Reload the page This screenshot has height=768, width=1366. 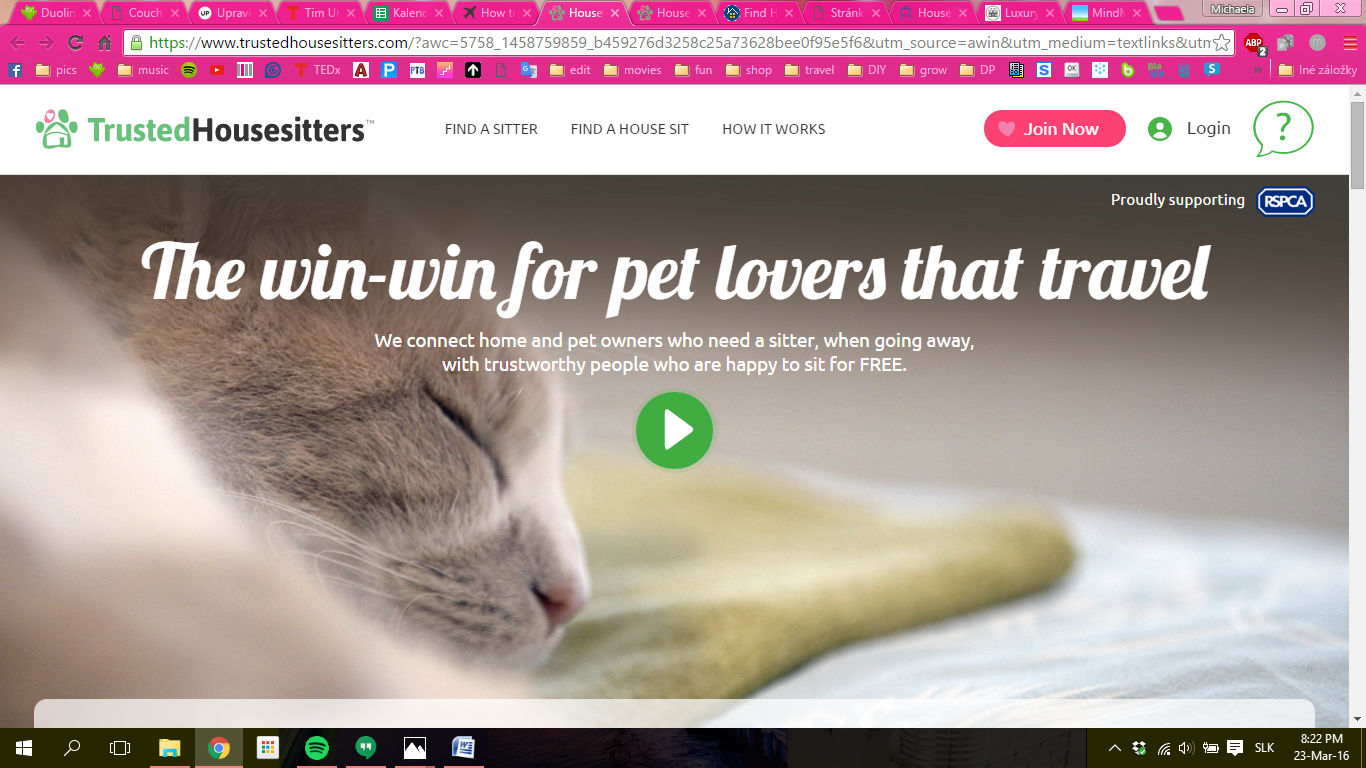pos(75,43)
